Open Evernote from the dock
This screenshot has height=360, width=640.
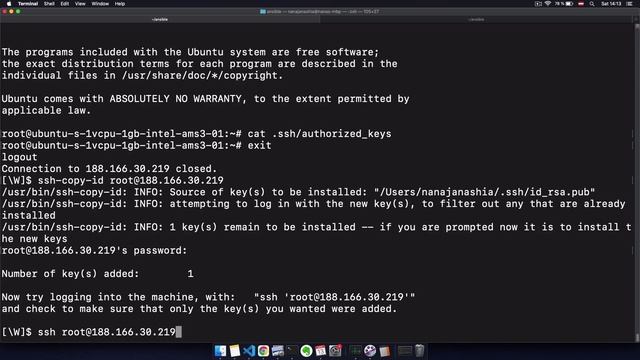coord(306,351)
